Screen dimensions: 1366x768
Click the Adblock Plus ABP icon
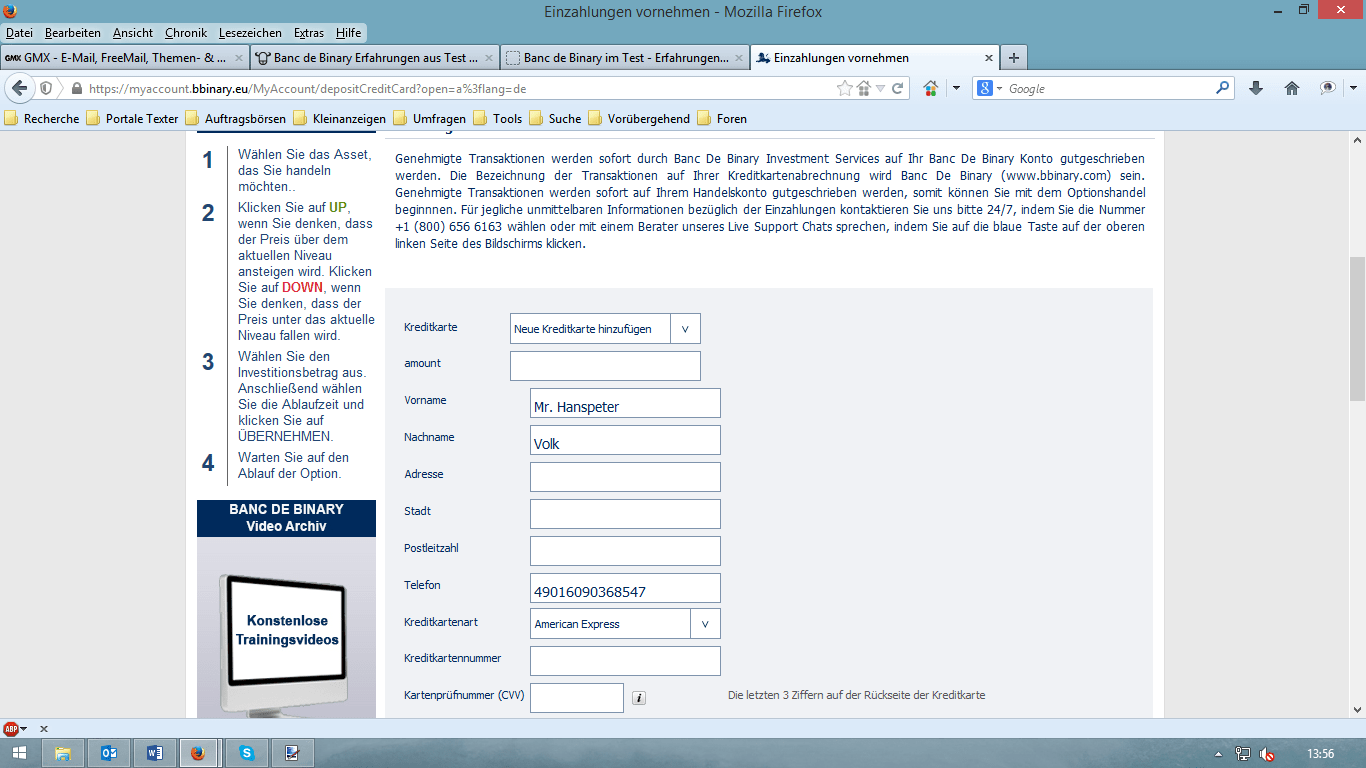[x=10, y=729]
